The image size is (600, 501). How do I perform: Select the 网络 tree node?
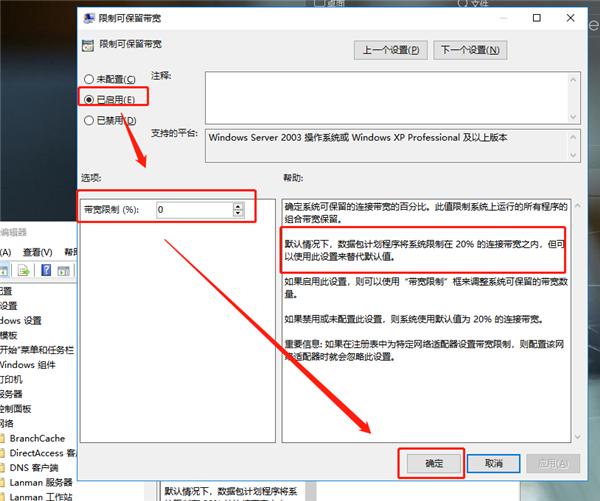coord(7,424)
